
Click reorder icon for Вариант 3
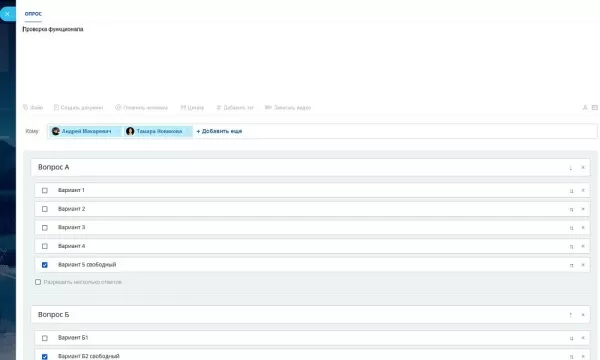tap(571, 228)
